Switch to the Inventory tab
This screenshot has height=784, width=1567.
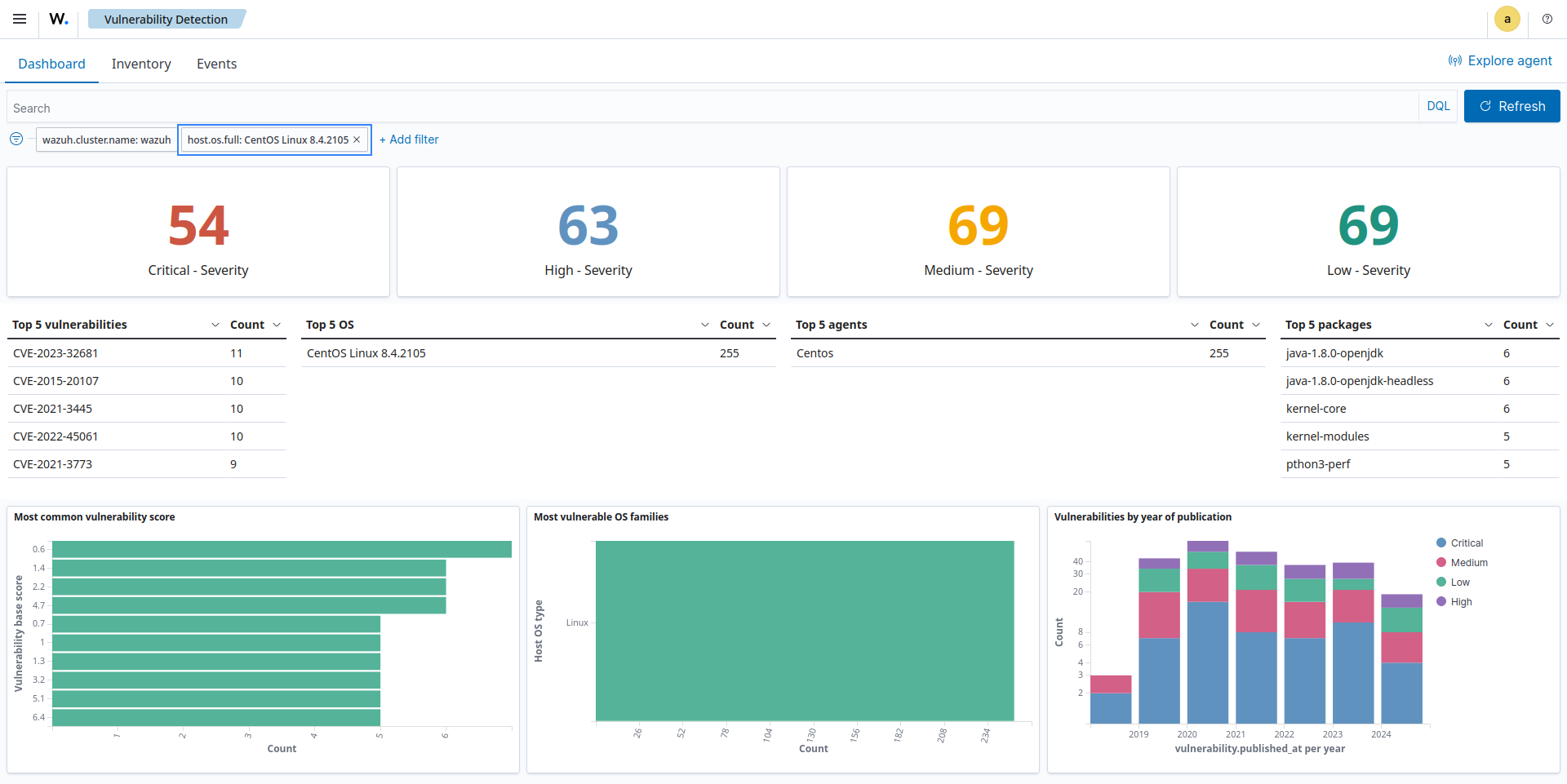[x=141, y=64]
